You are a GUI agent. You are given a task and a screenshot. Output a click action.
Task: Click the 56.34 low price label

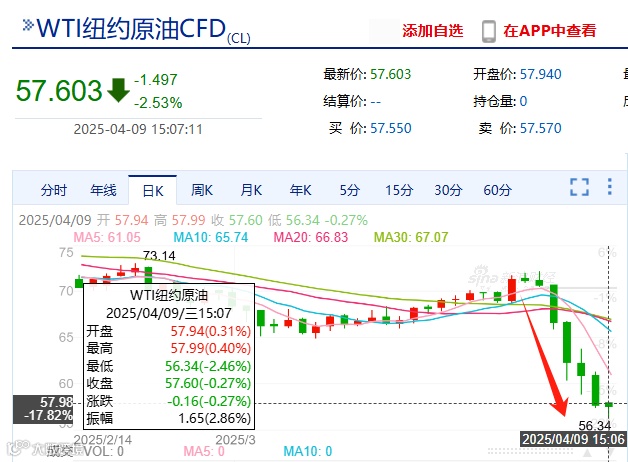coord(595,425)
